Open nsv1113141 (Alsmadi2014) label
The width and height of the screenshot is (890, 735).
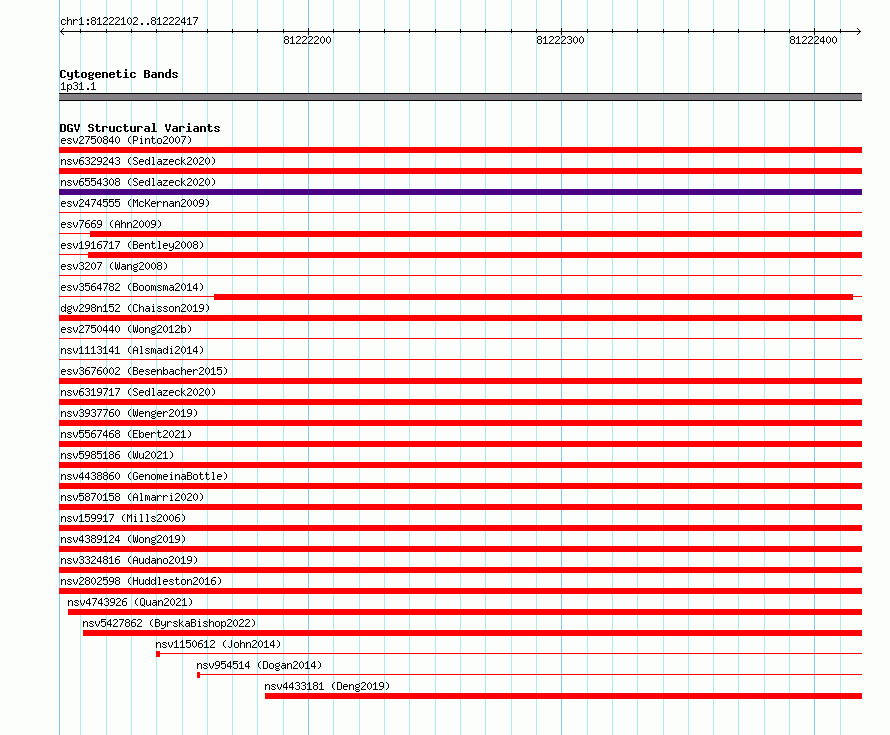click(132, 350)
